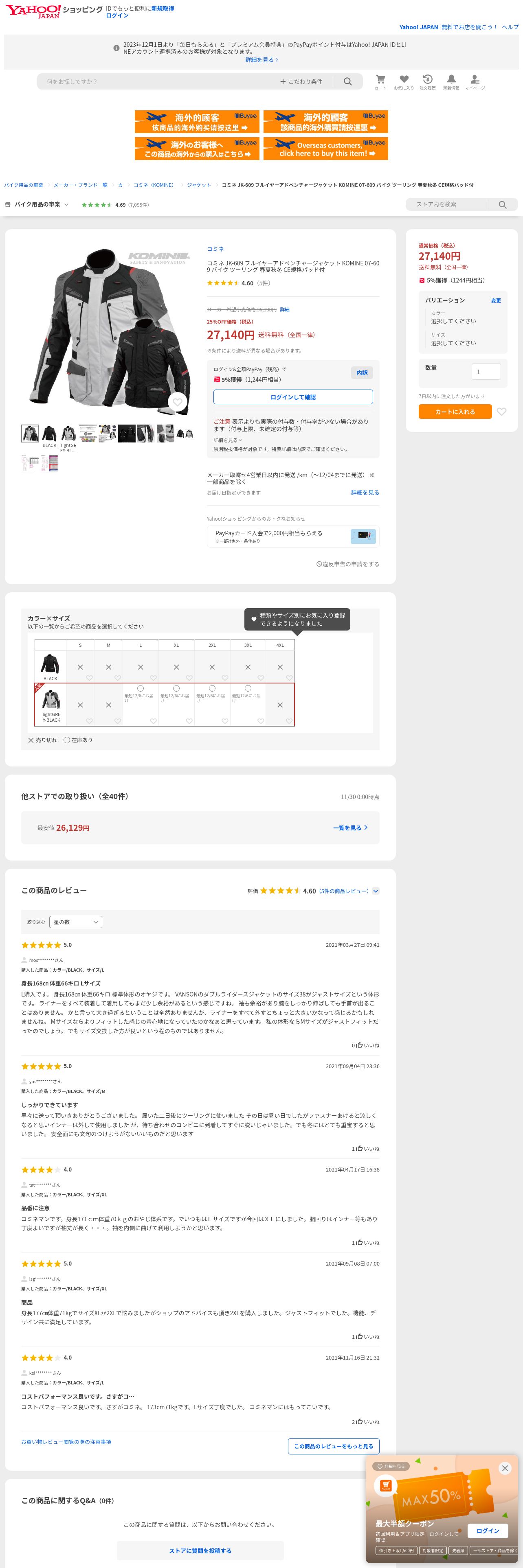Click the ログイン button in coupon popup

tap(488, 1531)
